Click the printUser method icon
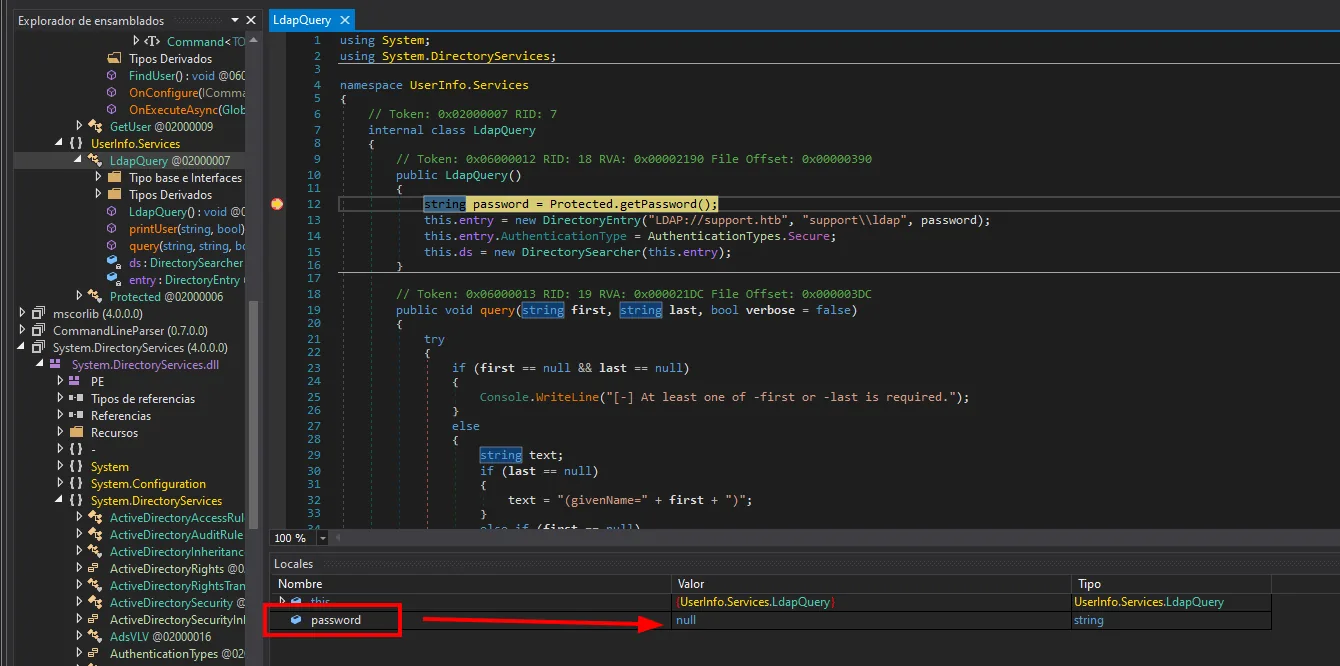The width and height of the screenshot is (1340, 666). 112,229
